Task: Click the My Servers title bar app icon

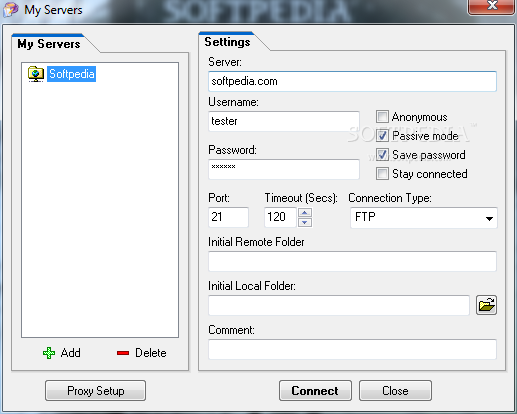Action: (11, 9)
